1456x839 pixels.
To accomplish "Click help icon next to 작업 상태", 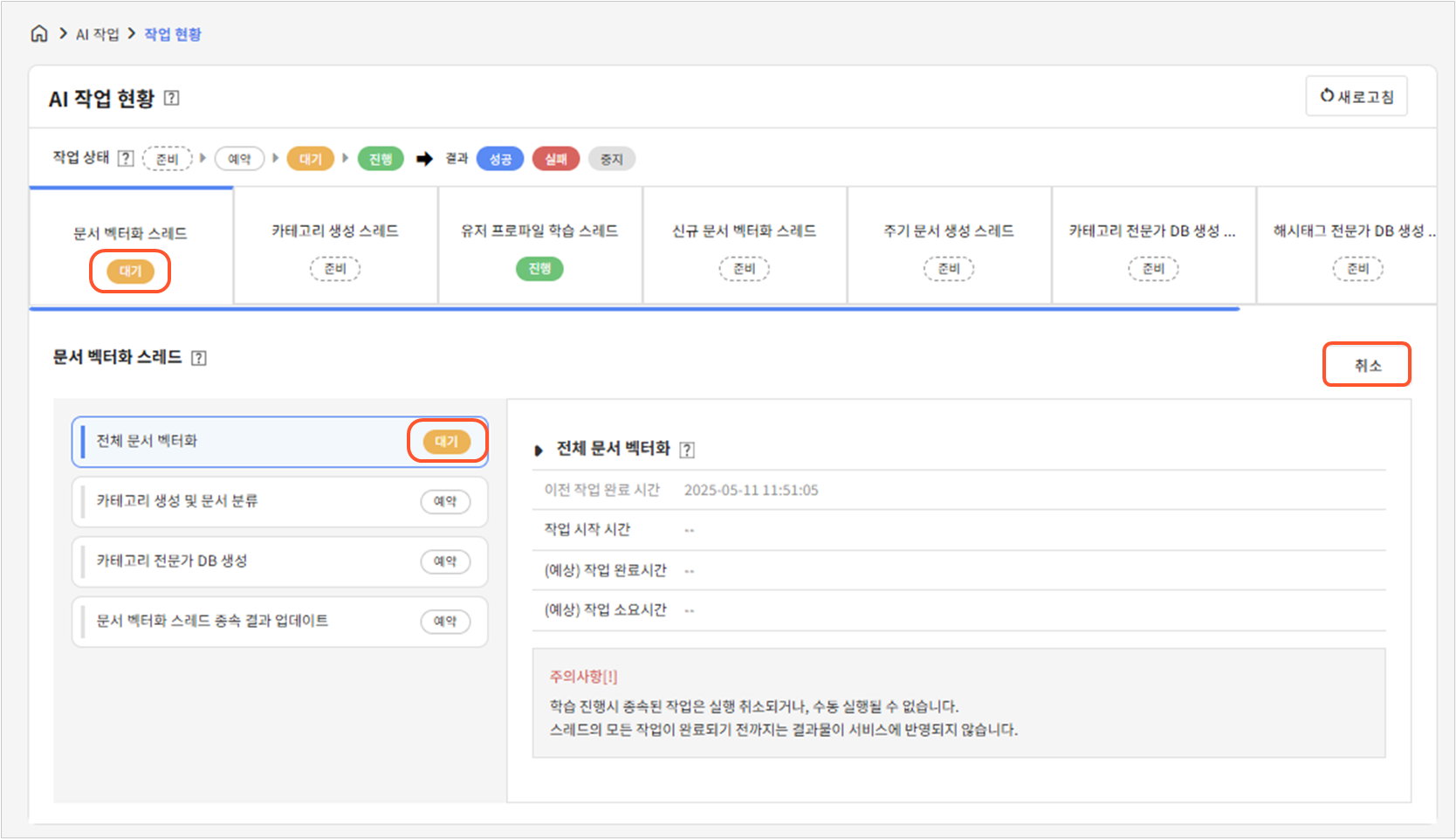I will tap(126, 158).
